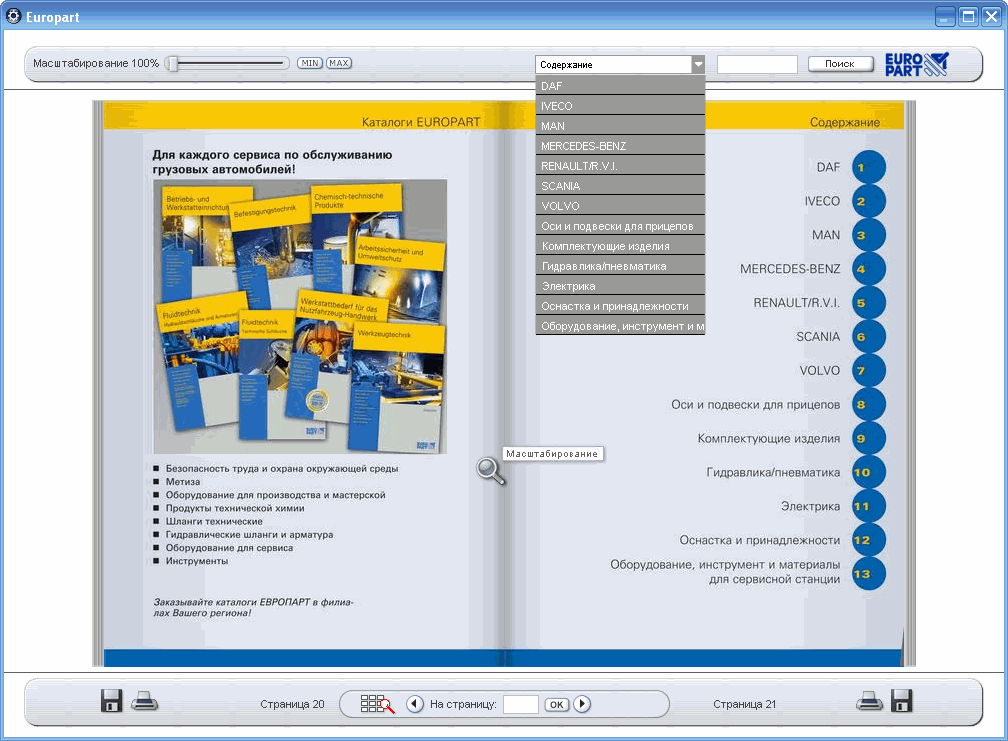Click the left save (floppy disk) icon
Screen dimensions: 1008x741
point(112,701)
